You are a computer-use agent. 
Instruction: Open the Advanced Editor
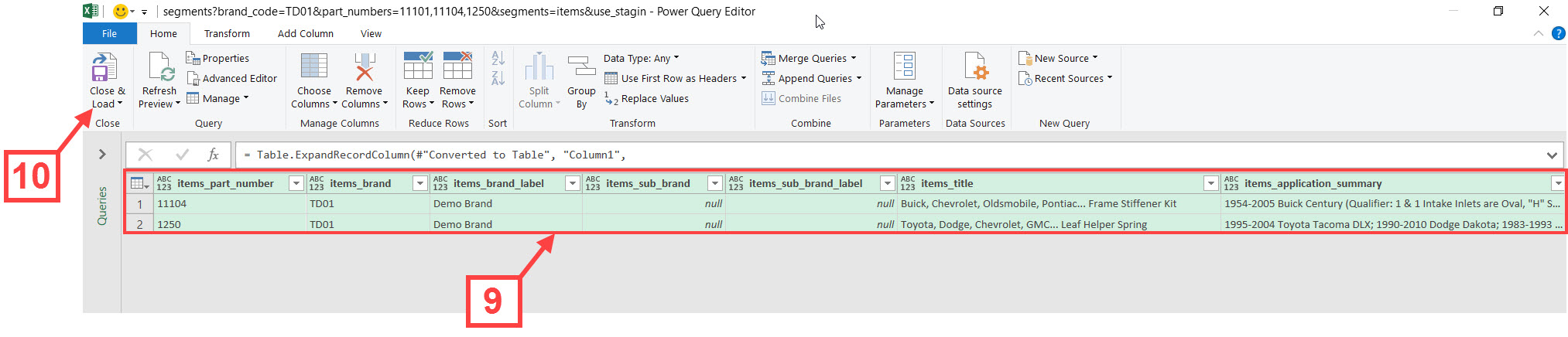[231, 78]
